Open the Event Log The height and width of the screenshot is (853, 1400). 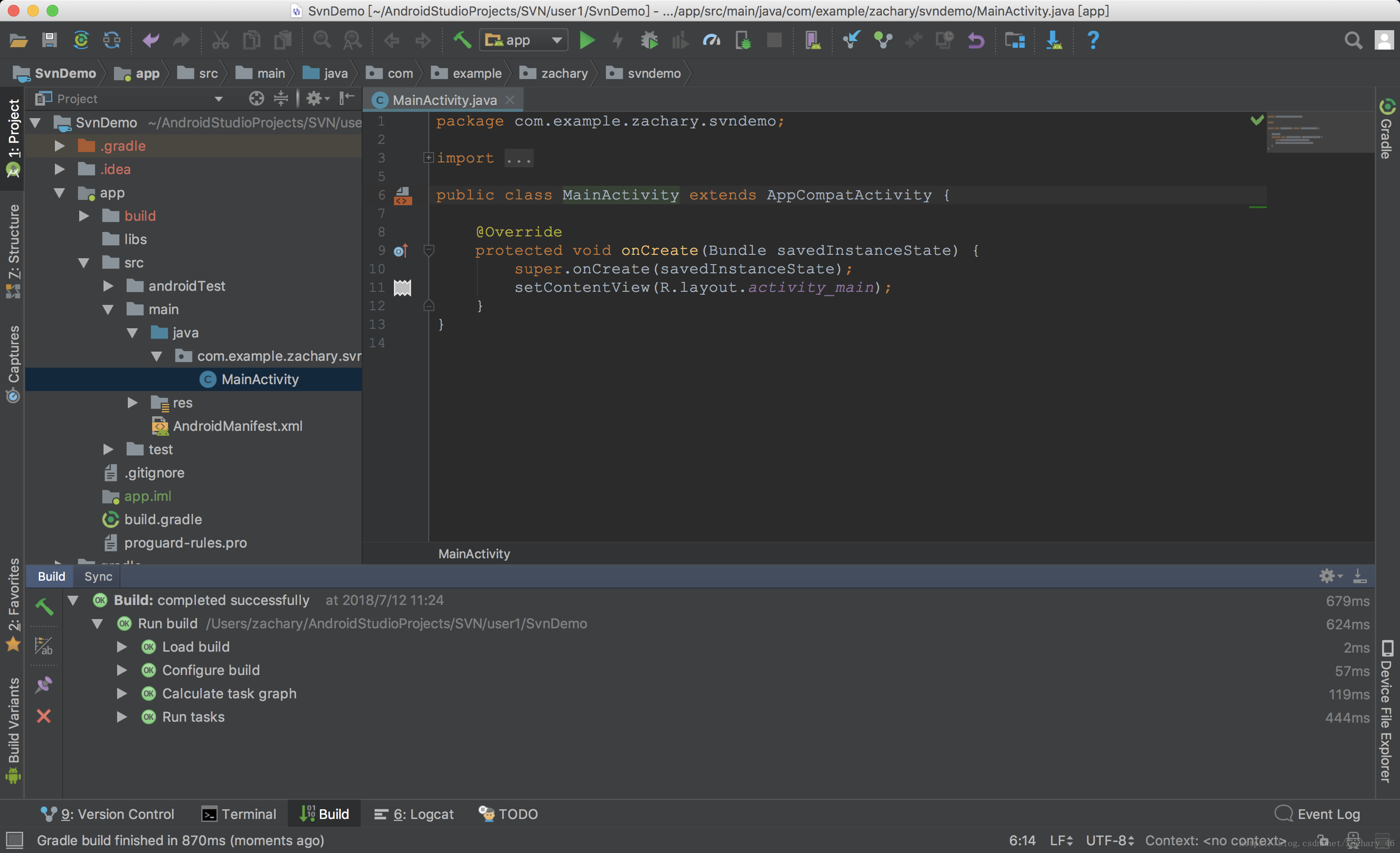click(x=1317, y=813)
